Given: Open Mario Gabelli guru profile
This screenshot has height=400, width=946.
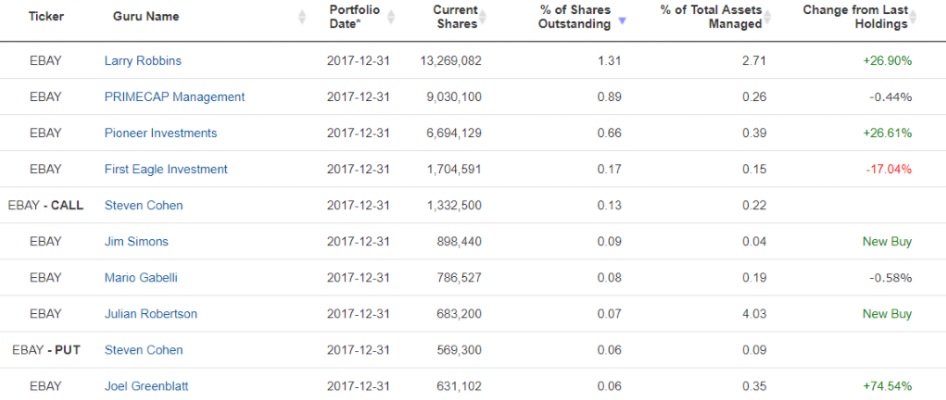Looking at the screenshot, I should pyautogui.click(x=141, y=278).
